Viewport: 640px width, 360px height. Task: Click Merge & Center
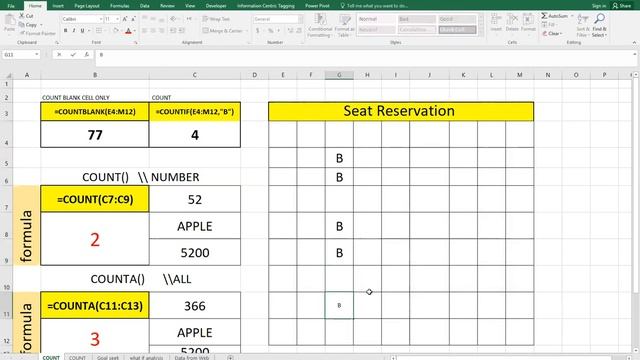pyautogui.click(x=222, y=31)
